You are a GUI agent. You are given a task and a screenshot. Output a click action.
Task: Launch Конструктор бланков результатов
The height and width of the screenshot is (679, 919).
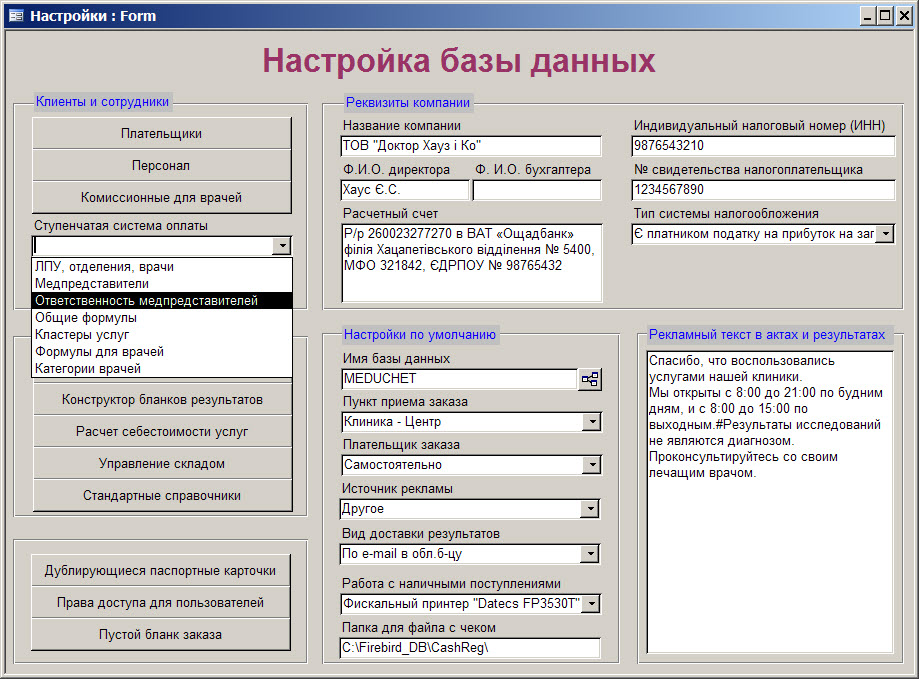tap(162, 400)
